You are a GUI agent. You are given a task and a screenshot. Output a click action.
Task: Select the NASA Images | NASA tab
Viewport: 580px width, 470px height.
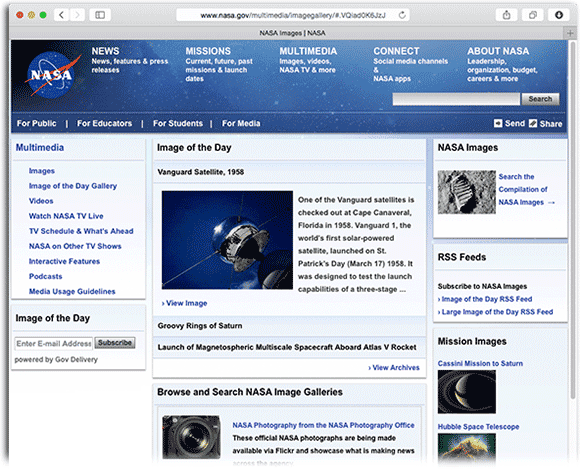(292, 33)
